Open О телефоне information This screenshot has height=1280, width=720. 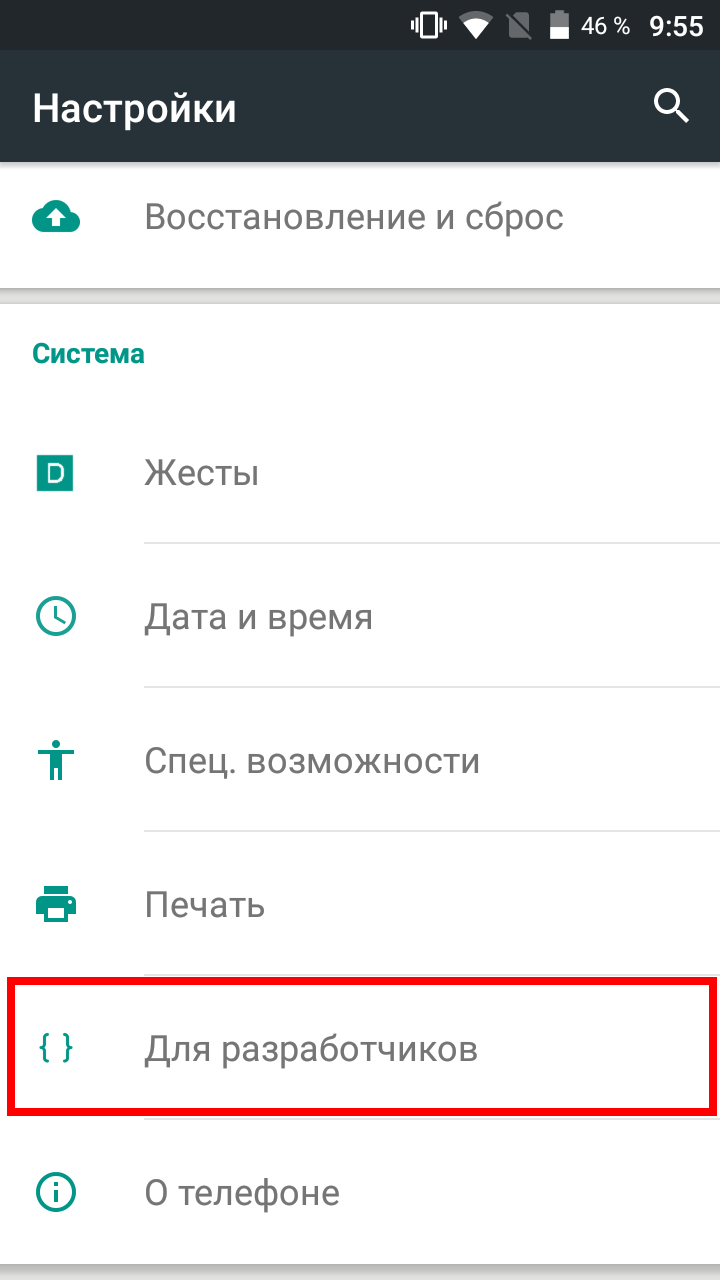[x=360, y=1192]
